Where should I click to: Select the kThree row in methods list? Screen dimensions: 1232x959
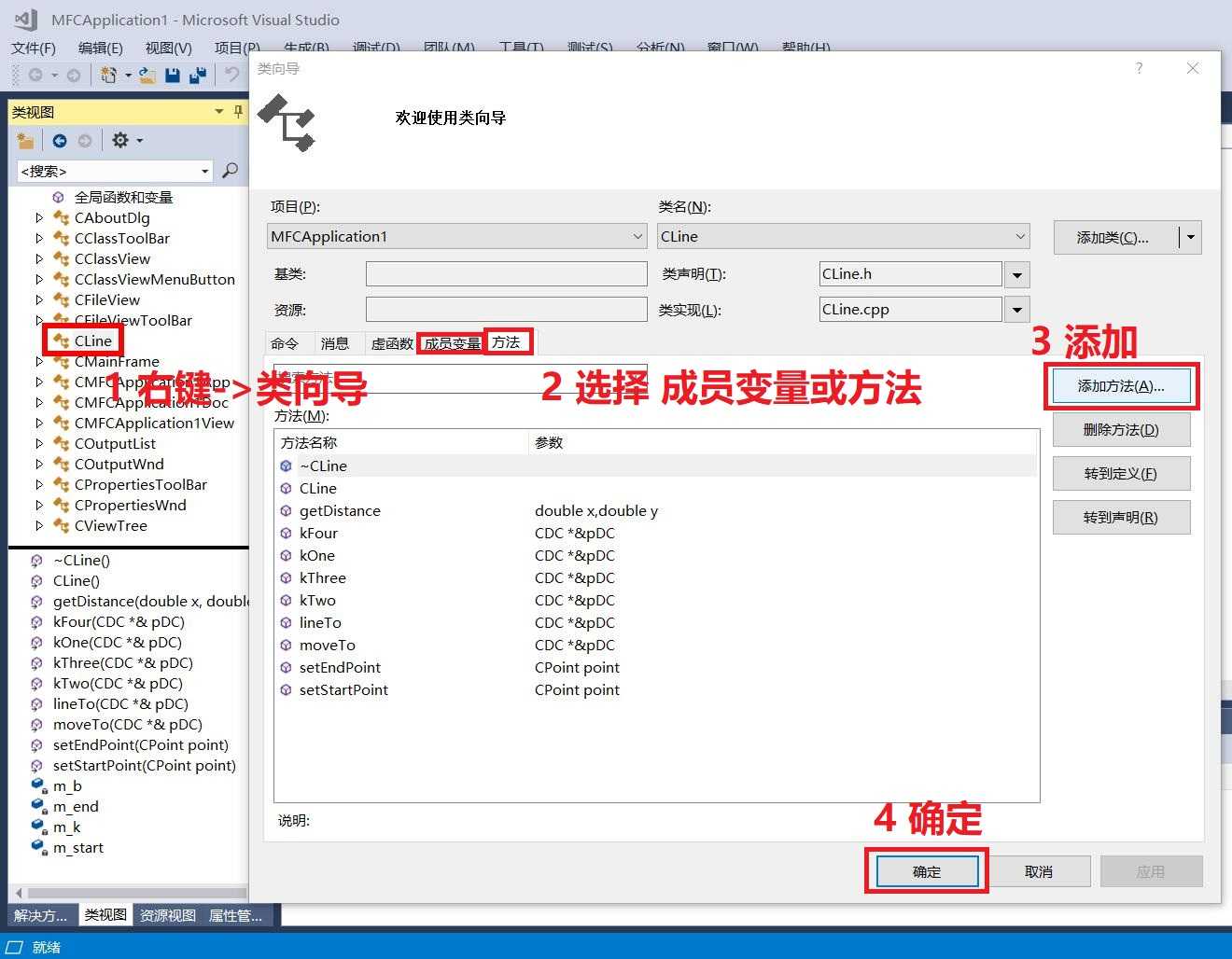click(656, 577)
